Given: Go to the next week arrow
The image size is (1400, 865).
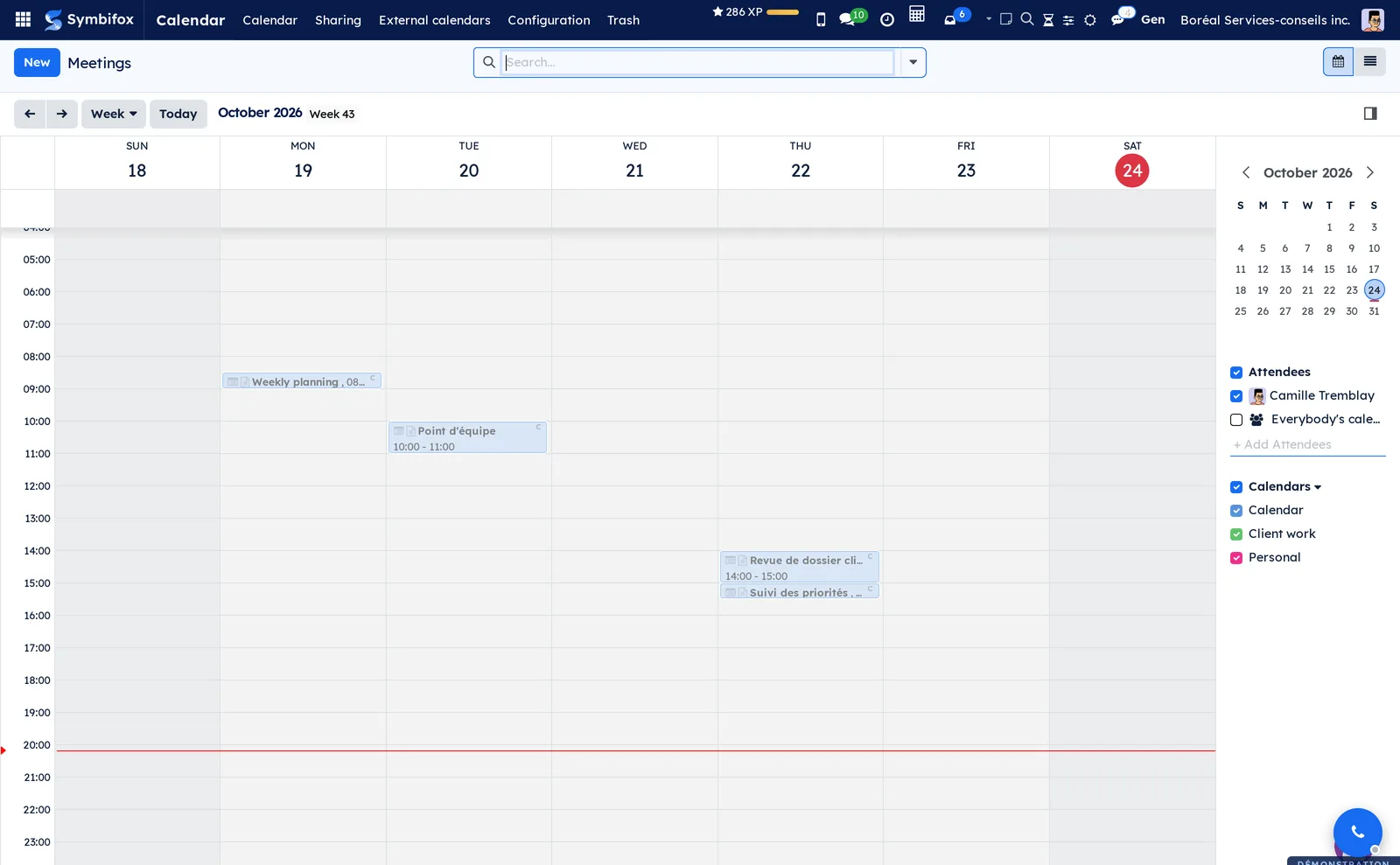Looking at the screenshot, I should tap(62, 114).
